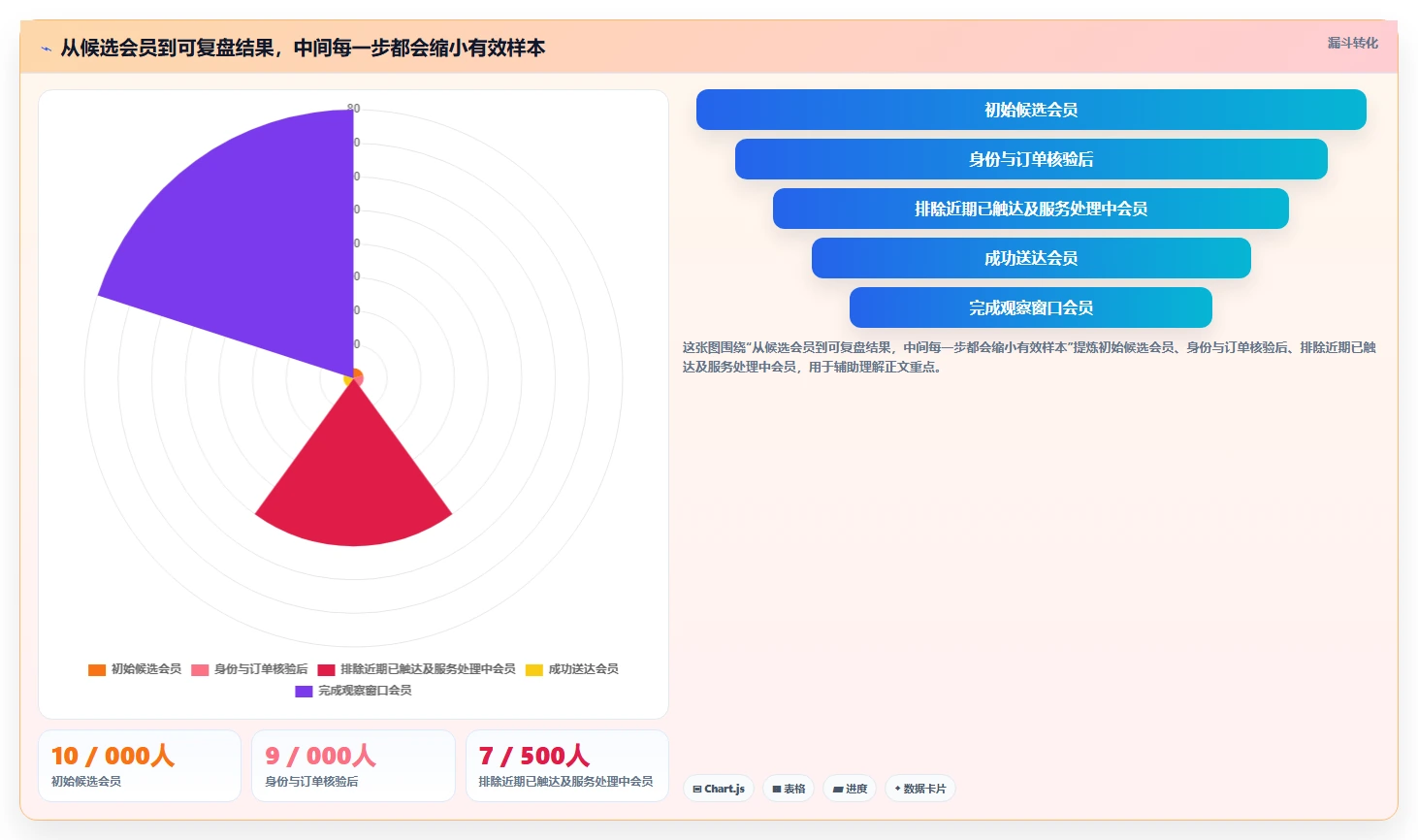Click the 初始候选会员 funnel bar

coord(1031,110)
